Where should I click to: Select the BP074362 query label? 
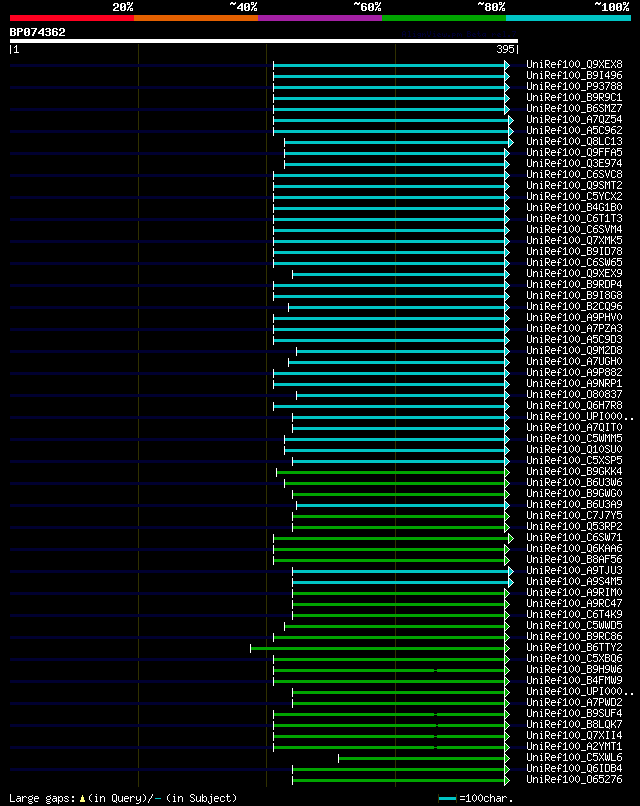[38, 32]
